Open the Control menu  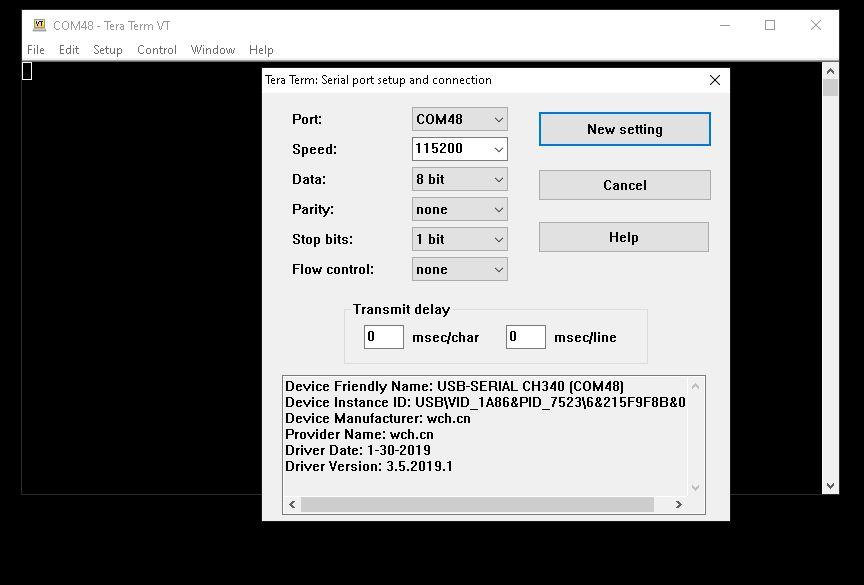point(157,50)
